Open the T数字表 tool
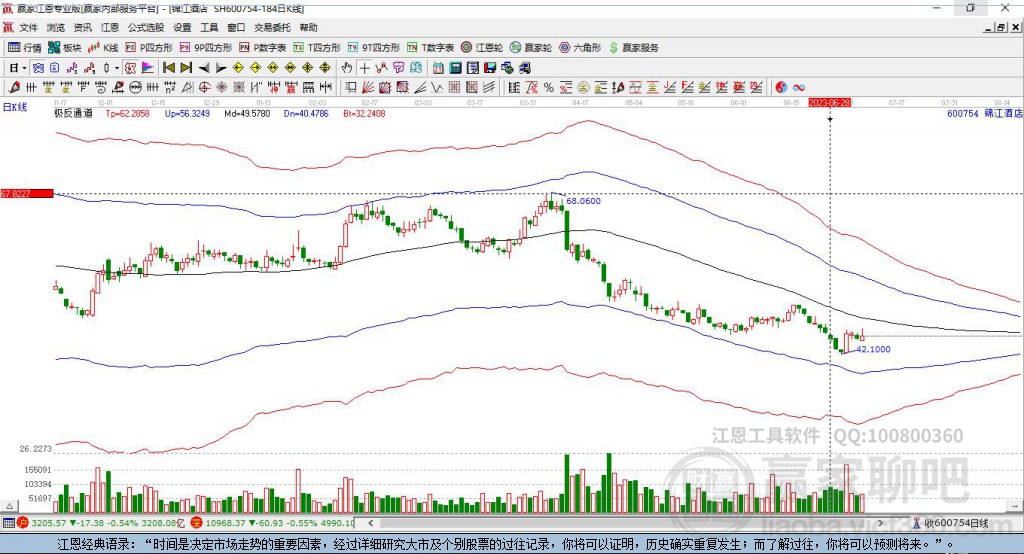 pyautogui.click(x=430, y=48)
